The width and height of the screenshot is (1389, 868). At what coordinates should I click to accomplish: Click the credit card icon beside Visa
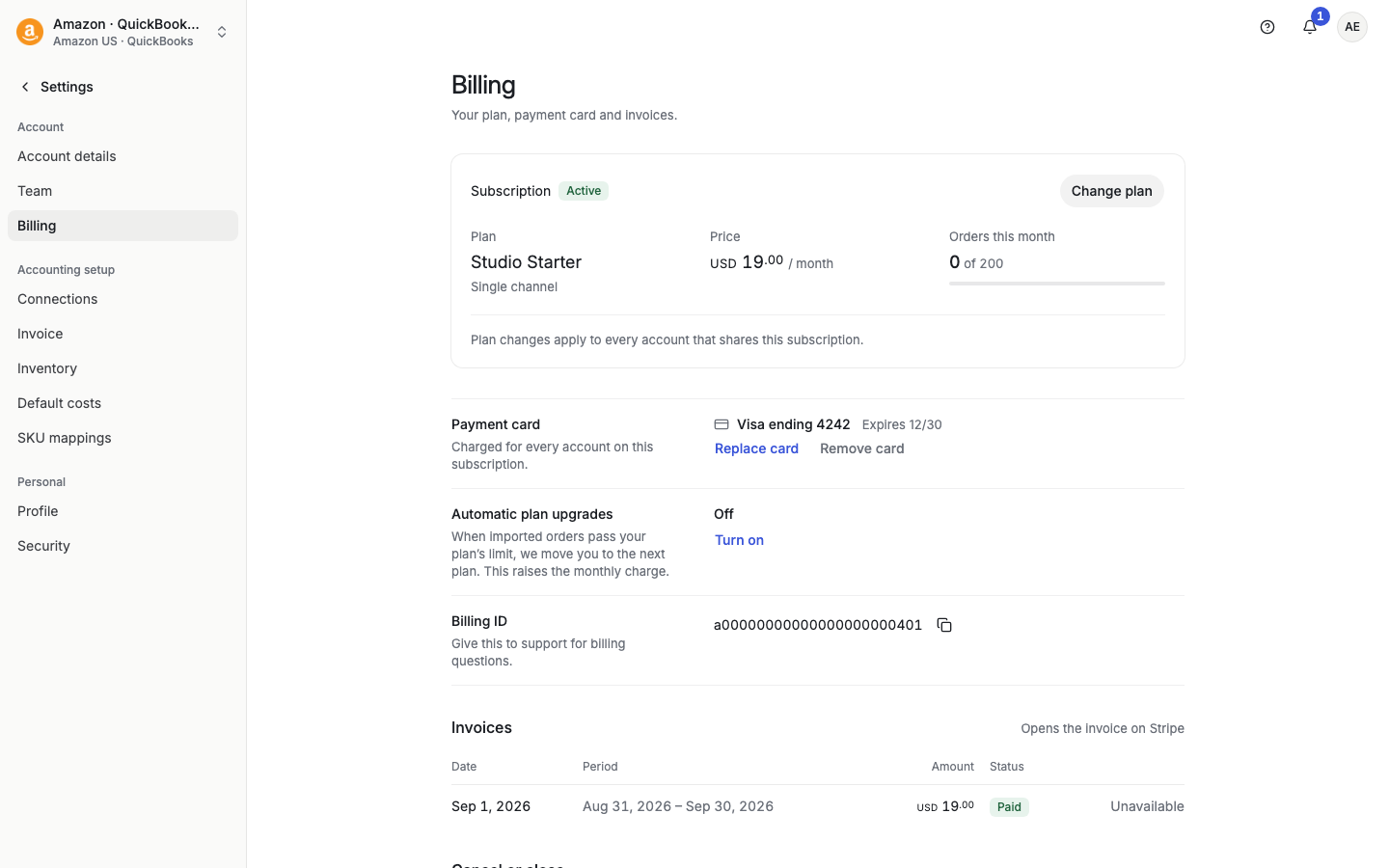pos(722,424)
